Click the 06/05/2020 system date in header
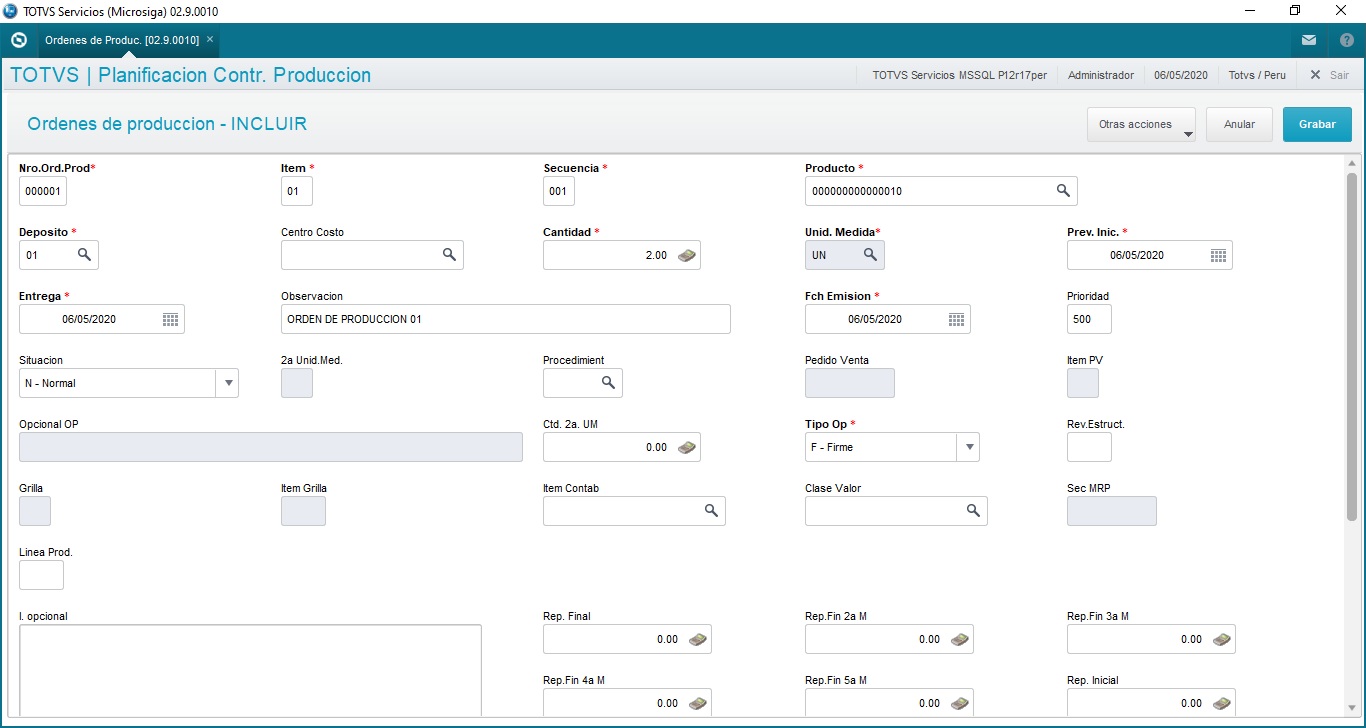The width and height of the screenshot is (1366, 728). pos(1181,75)
